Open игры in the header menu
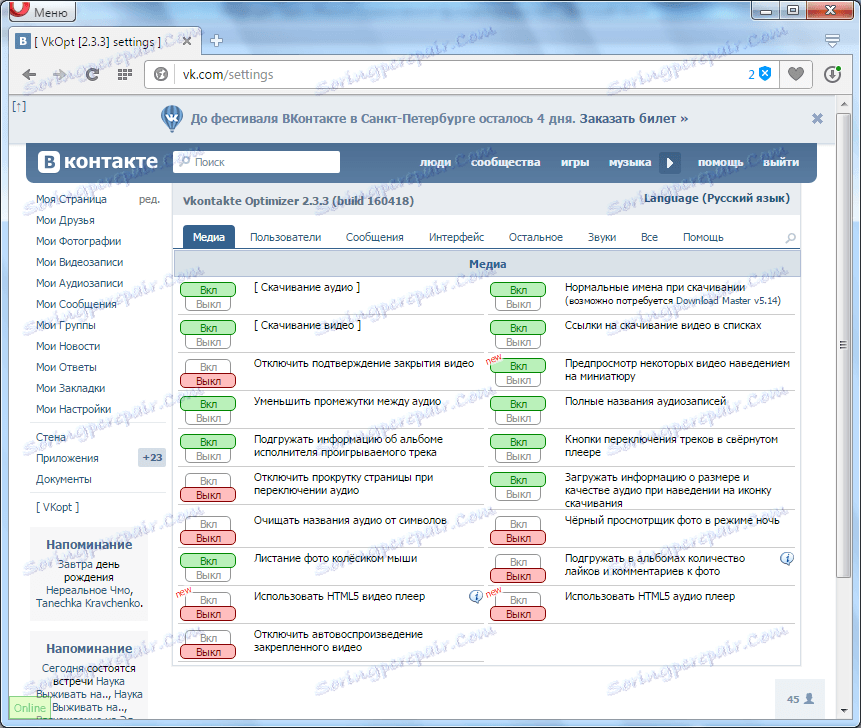 pyautogui.click(x=575, y=163)
